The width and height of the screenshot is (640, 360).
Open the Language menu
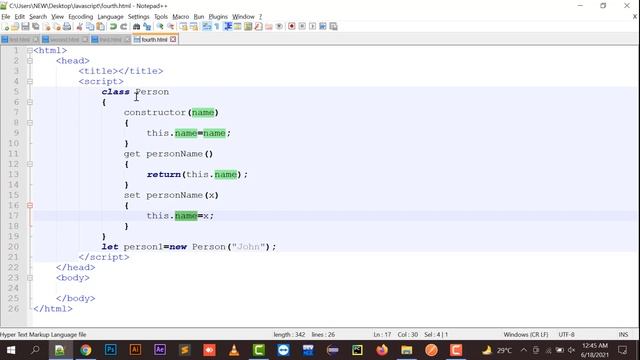(x=110, y=17)
